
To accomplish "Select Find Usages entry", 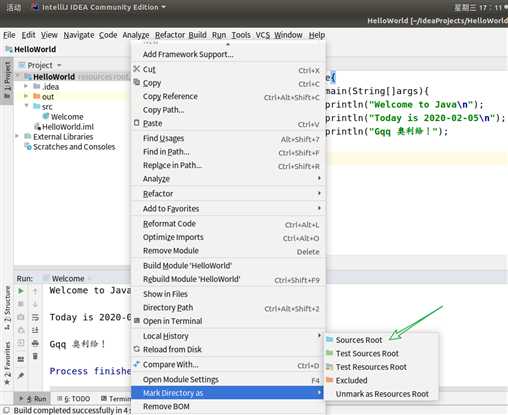I will [x=228, y=138].
